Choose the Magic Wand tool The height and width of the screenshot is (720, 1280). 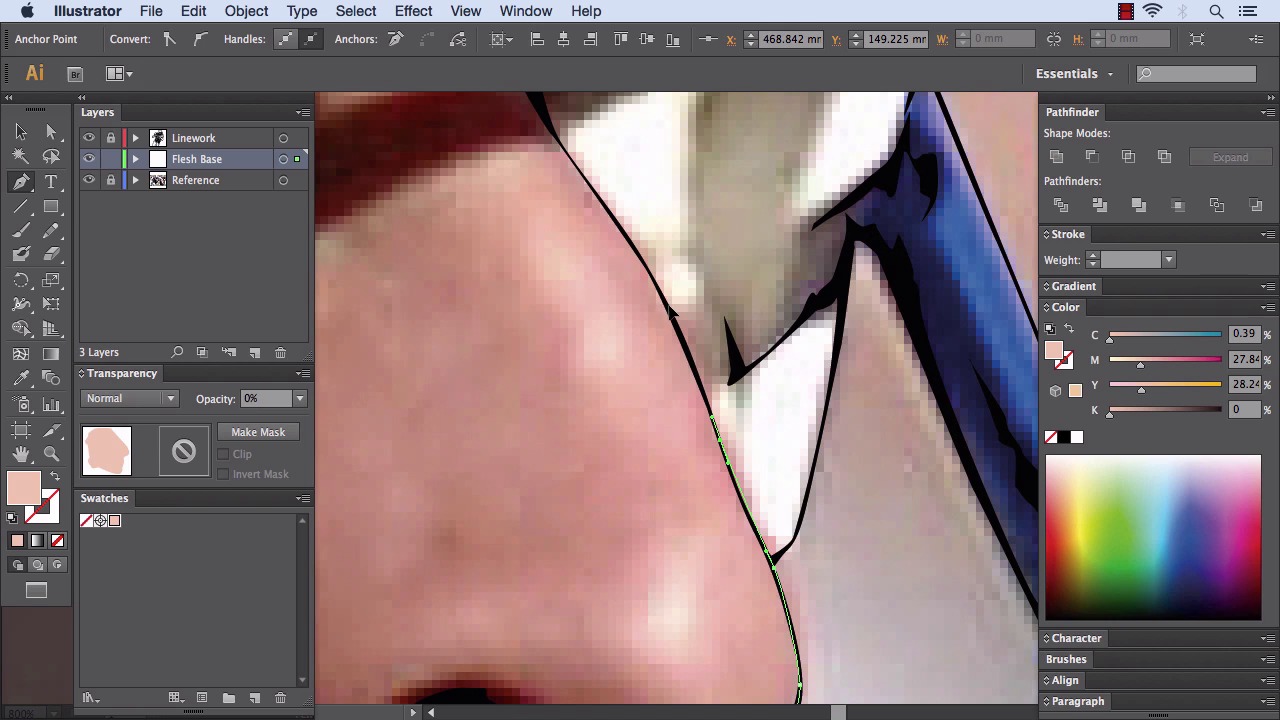point(21,157)
